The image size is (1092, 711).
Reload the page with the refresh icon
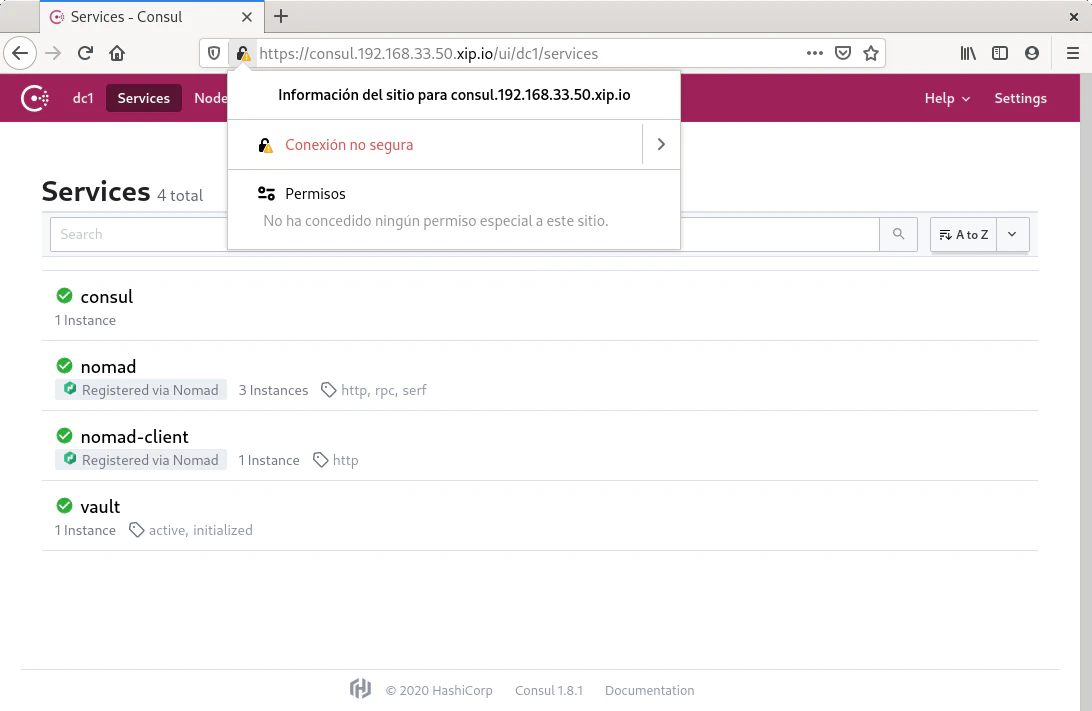tap(86, 54)
